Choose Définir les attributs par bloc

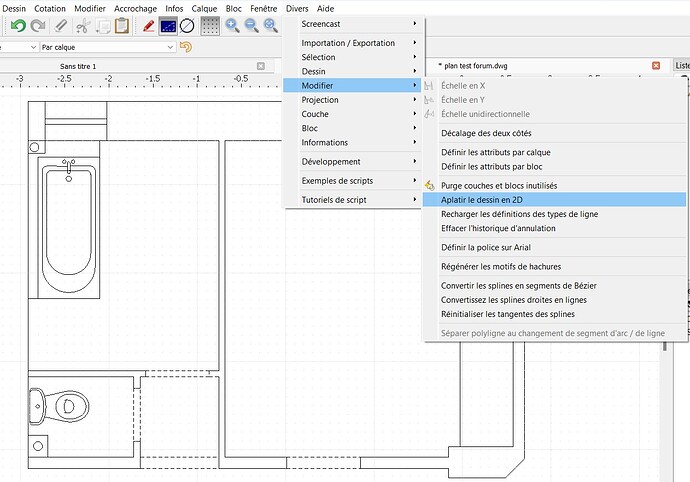click(x=554, y=166)
